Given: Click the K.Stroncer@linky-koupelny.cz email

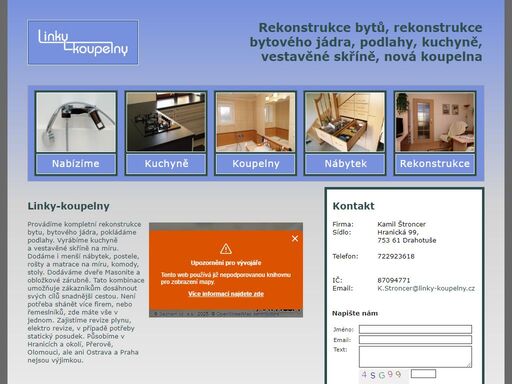Looking at the screenshot, I should coord(426,288).
